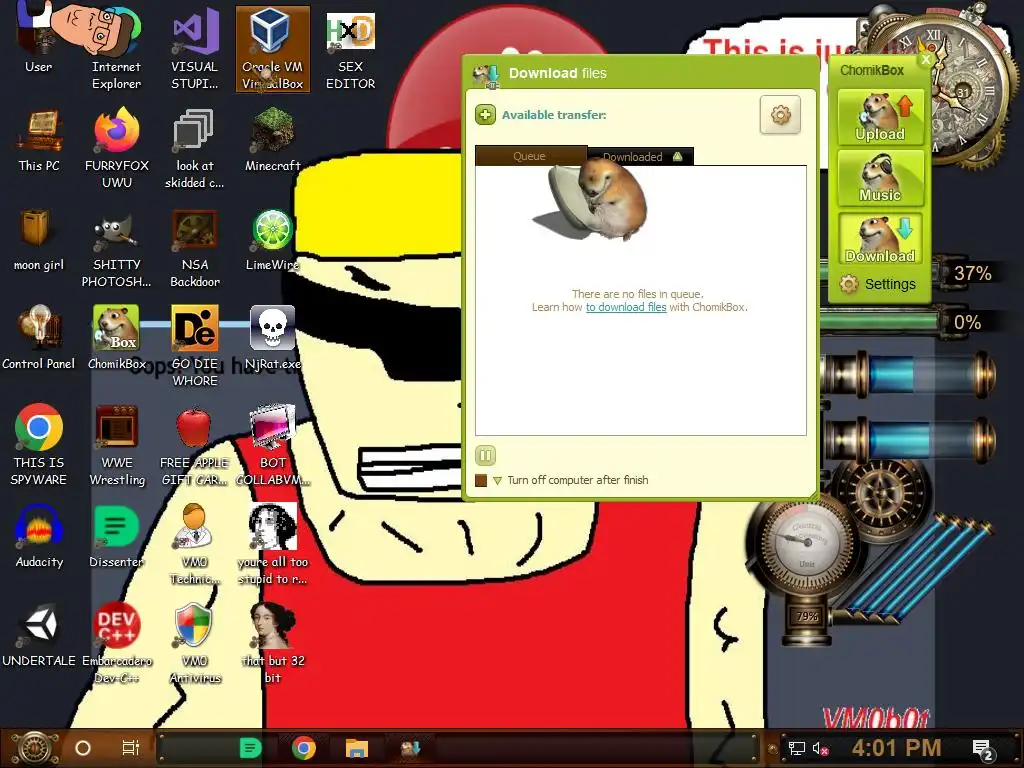Open the 'look at skidded c...' icon
This screenshot has height=768, width=1024.
coord(195,149)
